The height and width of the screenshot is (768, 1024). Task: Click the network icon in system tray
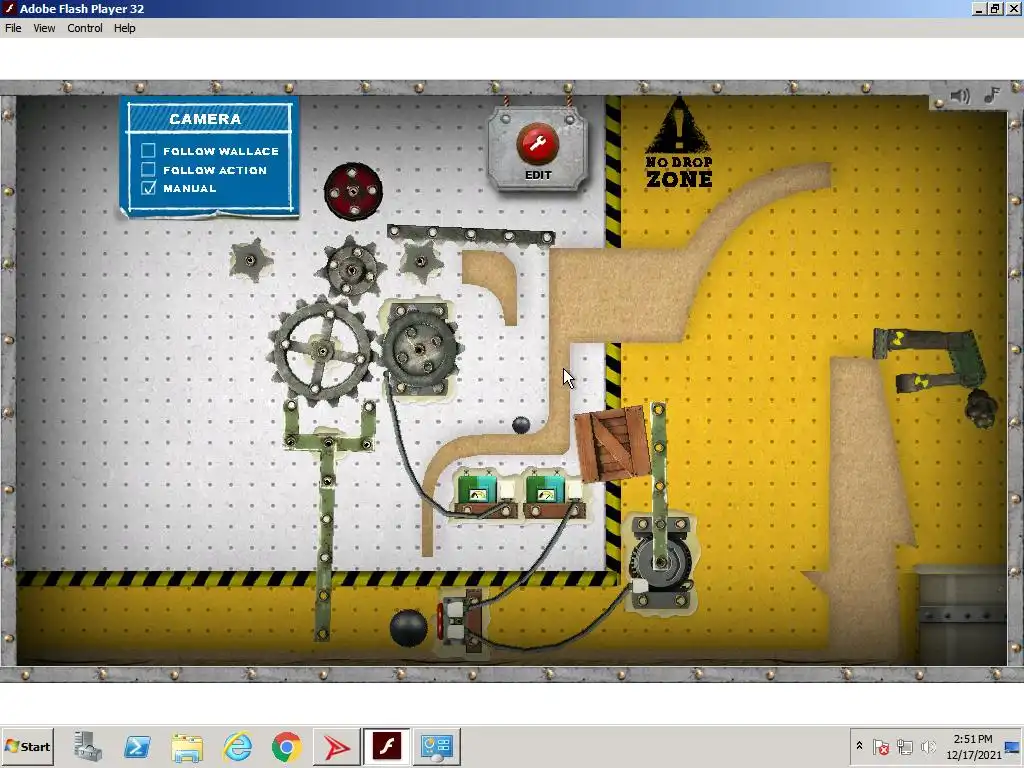(904, 746)
